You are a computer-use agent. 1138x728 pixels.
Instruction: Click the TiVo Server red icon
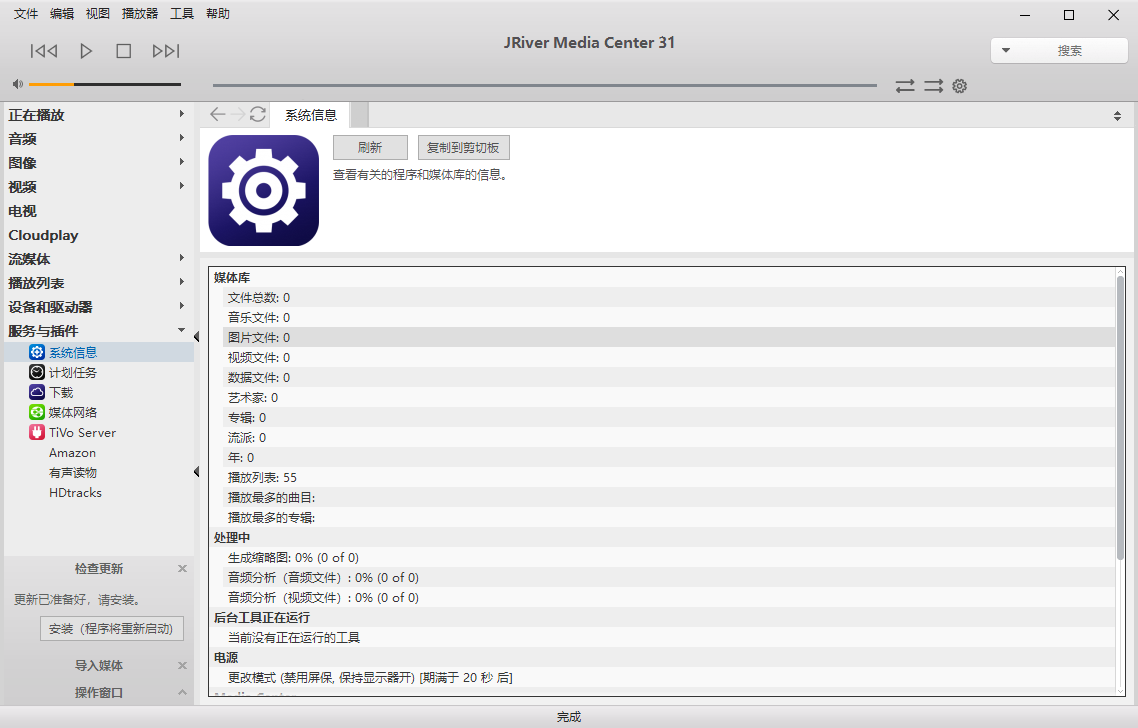point(37,433)
